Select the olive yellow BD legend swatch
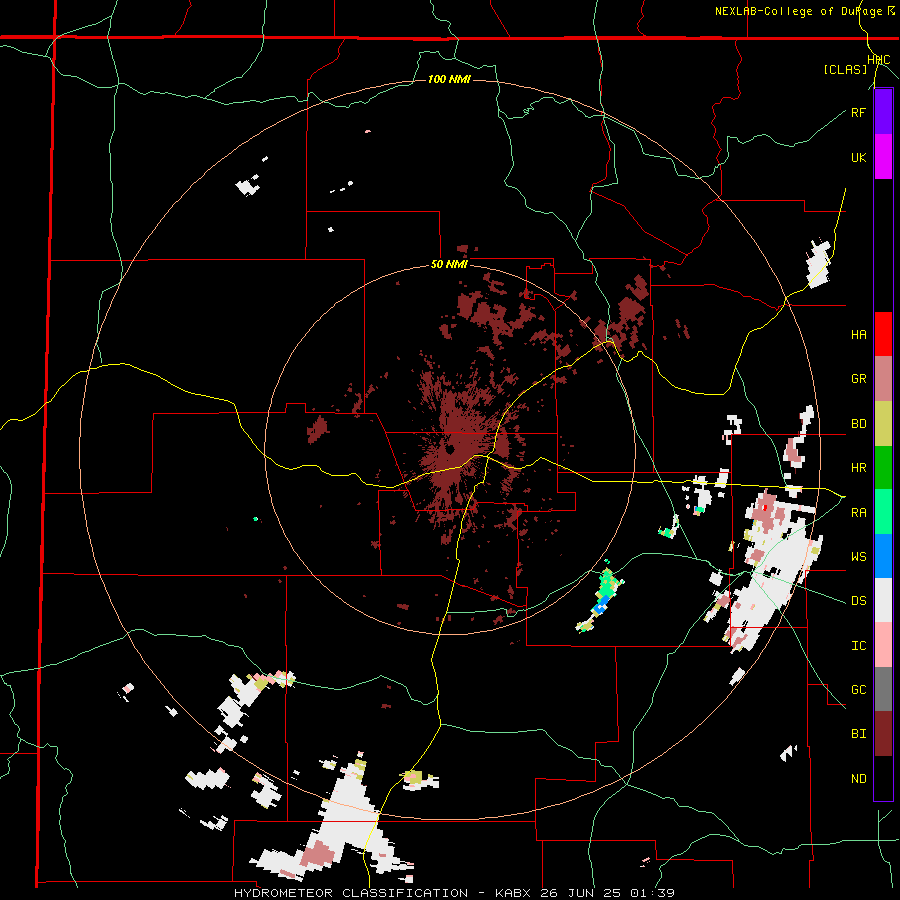This screenshot has width=900, height=900. [x=883, y=424]
